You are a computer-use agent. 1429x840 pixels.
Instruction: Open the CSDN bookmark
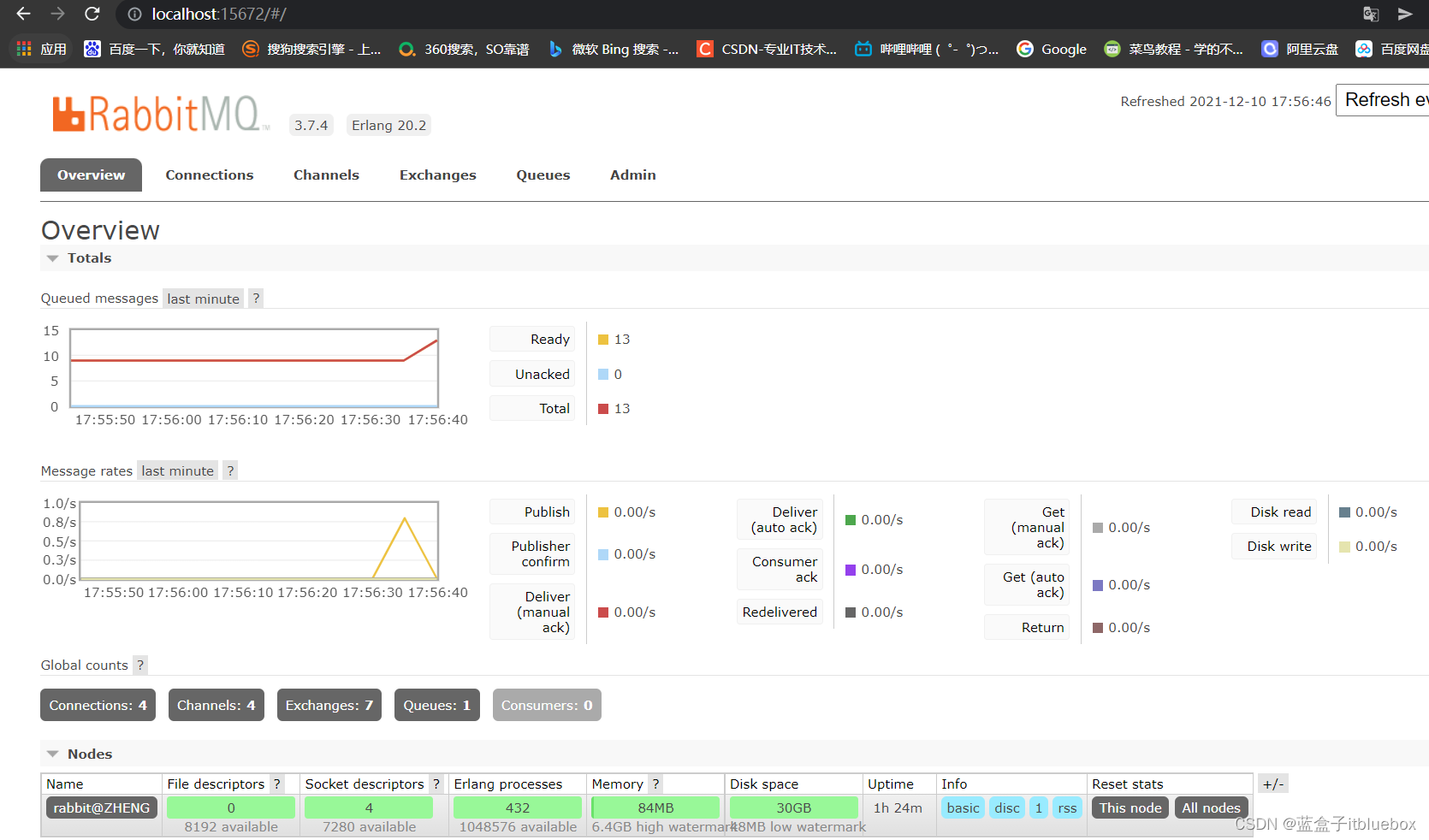767,49
